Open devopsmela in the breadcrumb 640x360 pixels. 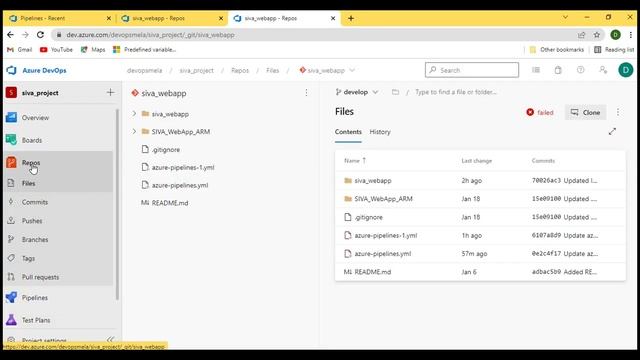144,70
